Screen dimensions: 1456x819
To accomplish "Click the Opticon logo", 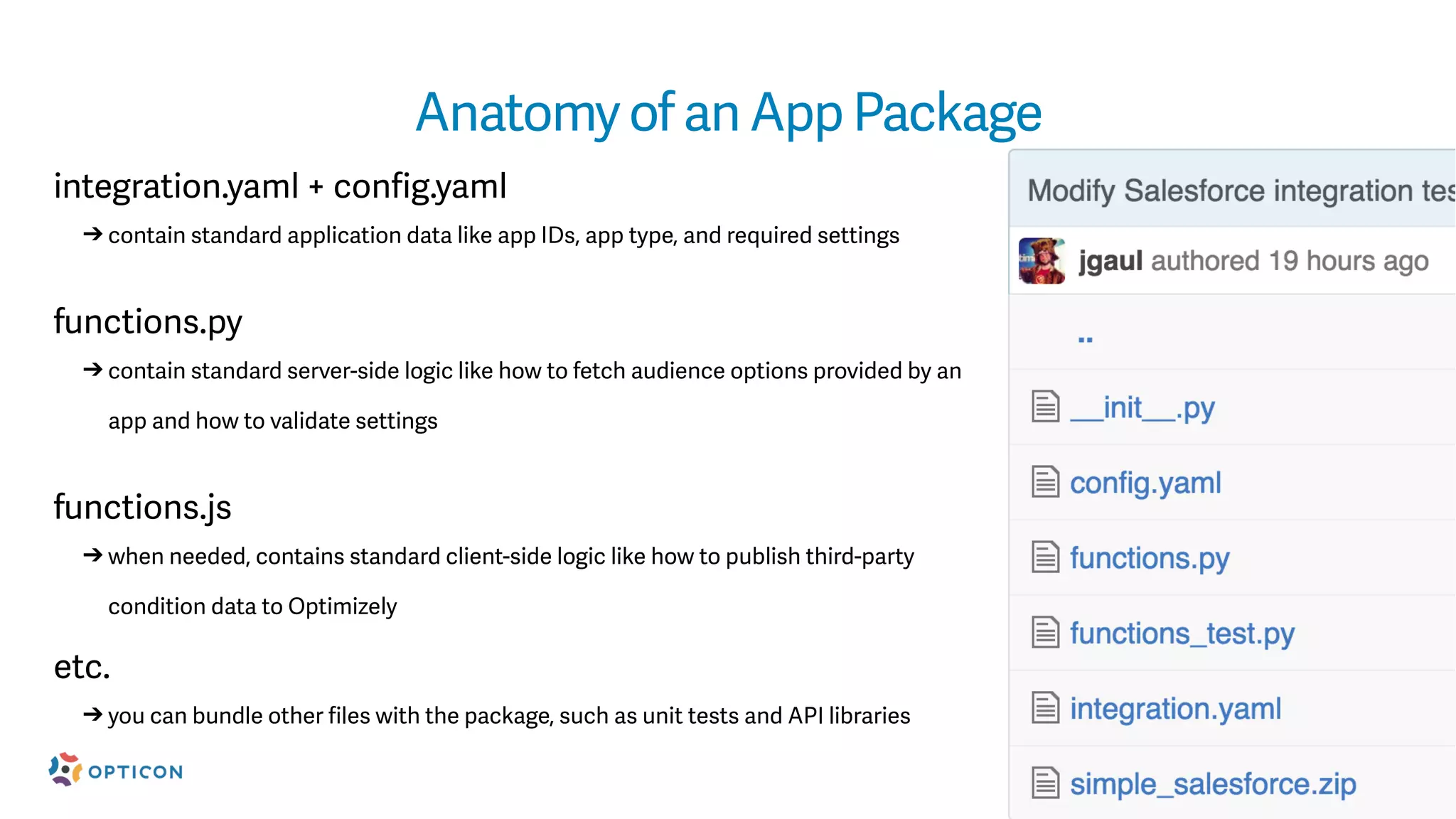I will click(116, 770).
